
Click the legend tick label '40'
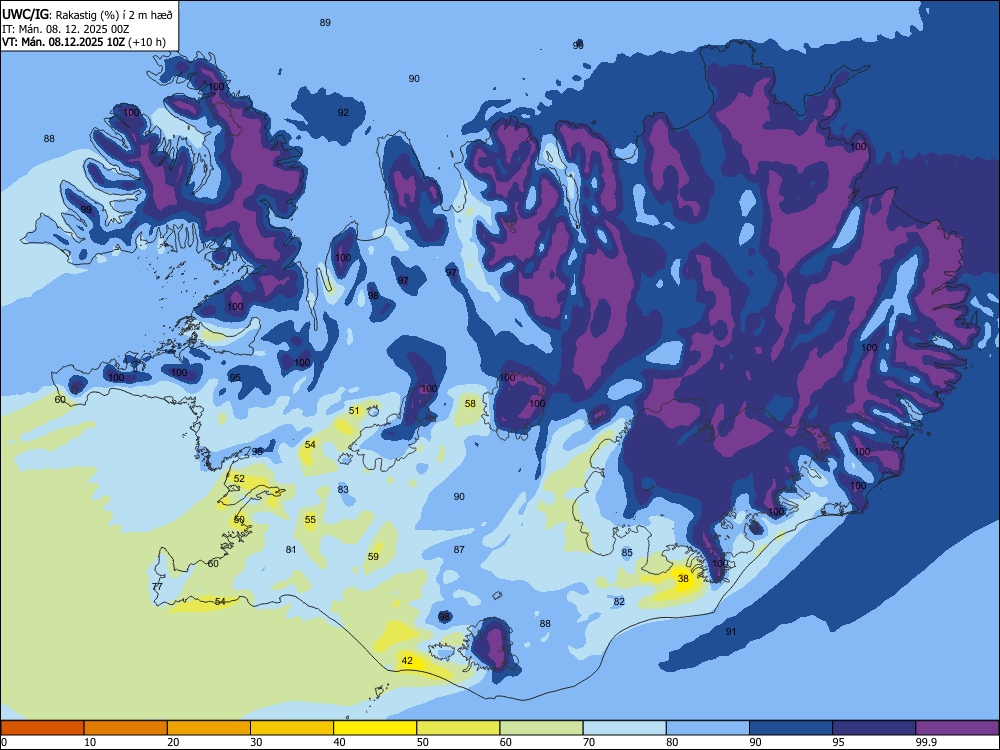(x=339, y=742)
